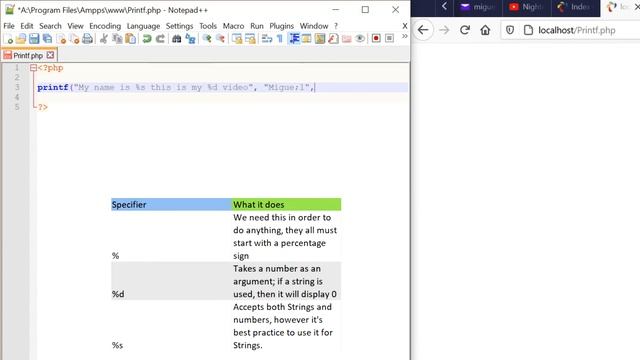Reload the localhost page in browser
Viewport: 640px width, 360px height.
(x=464, y=30)
